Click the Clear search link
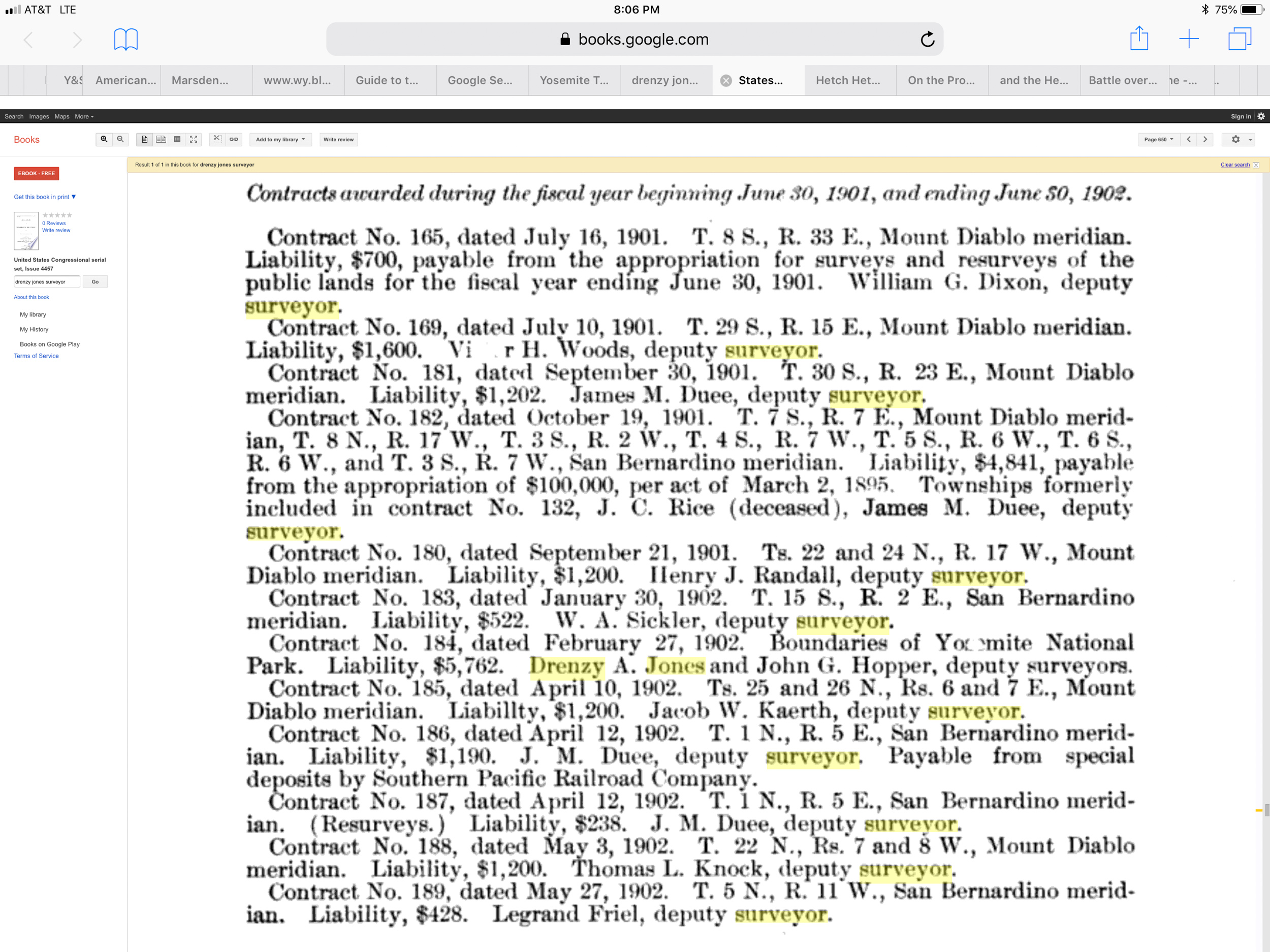 tap(1235, 165)
